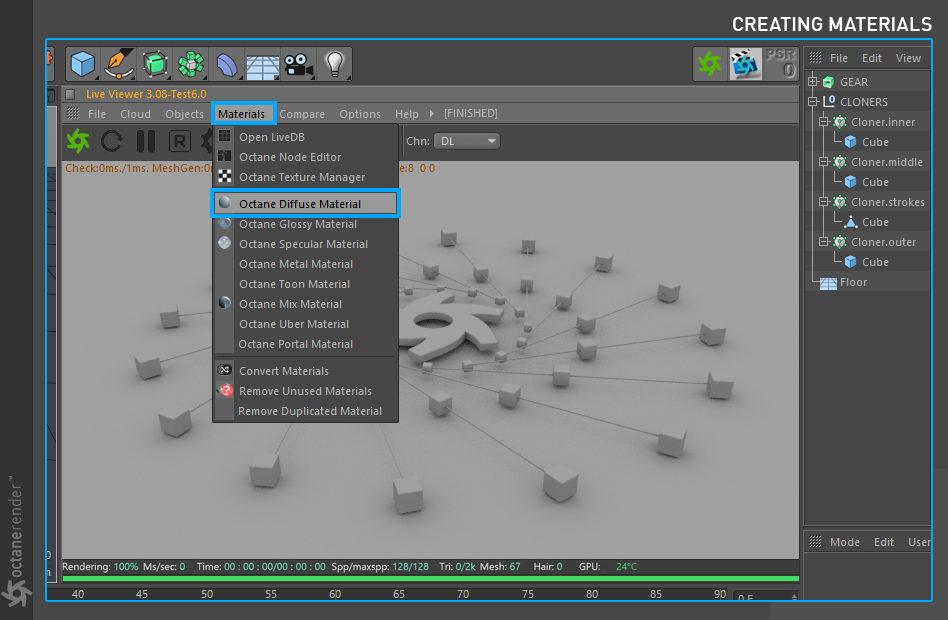This screenshot has height=620, width=948.
Task: Open the Cloud menu
Action: coord(135,114)
